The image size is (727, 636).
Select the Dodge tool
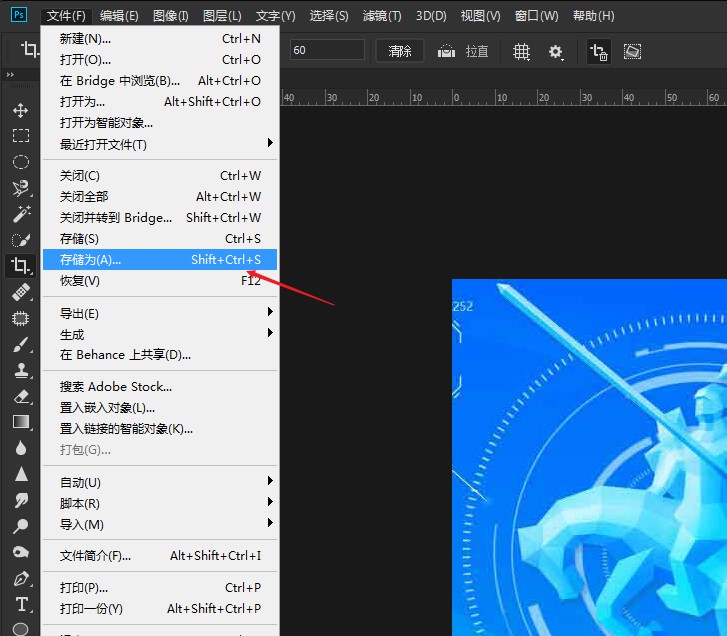click(20, 526)
